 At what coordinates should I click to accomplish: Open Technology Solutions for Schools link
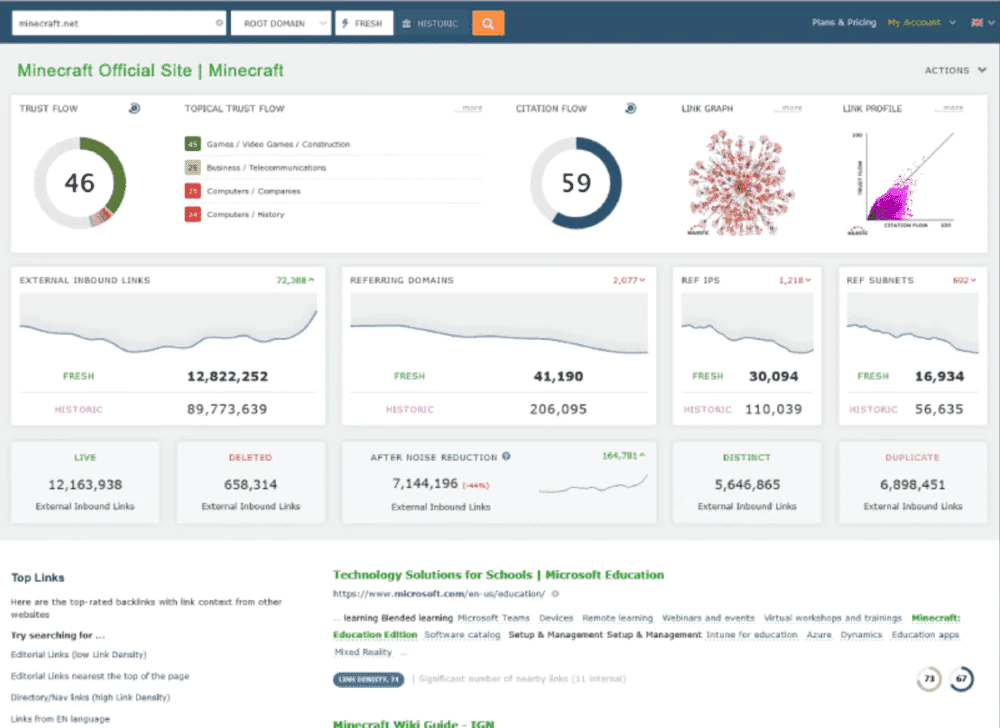[498, 575]
